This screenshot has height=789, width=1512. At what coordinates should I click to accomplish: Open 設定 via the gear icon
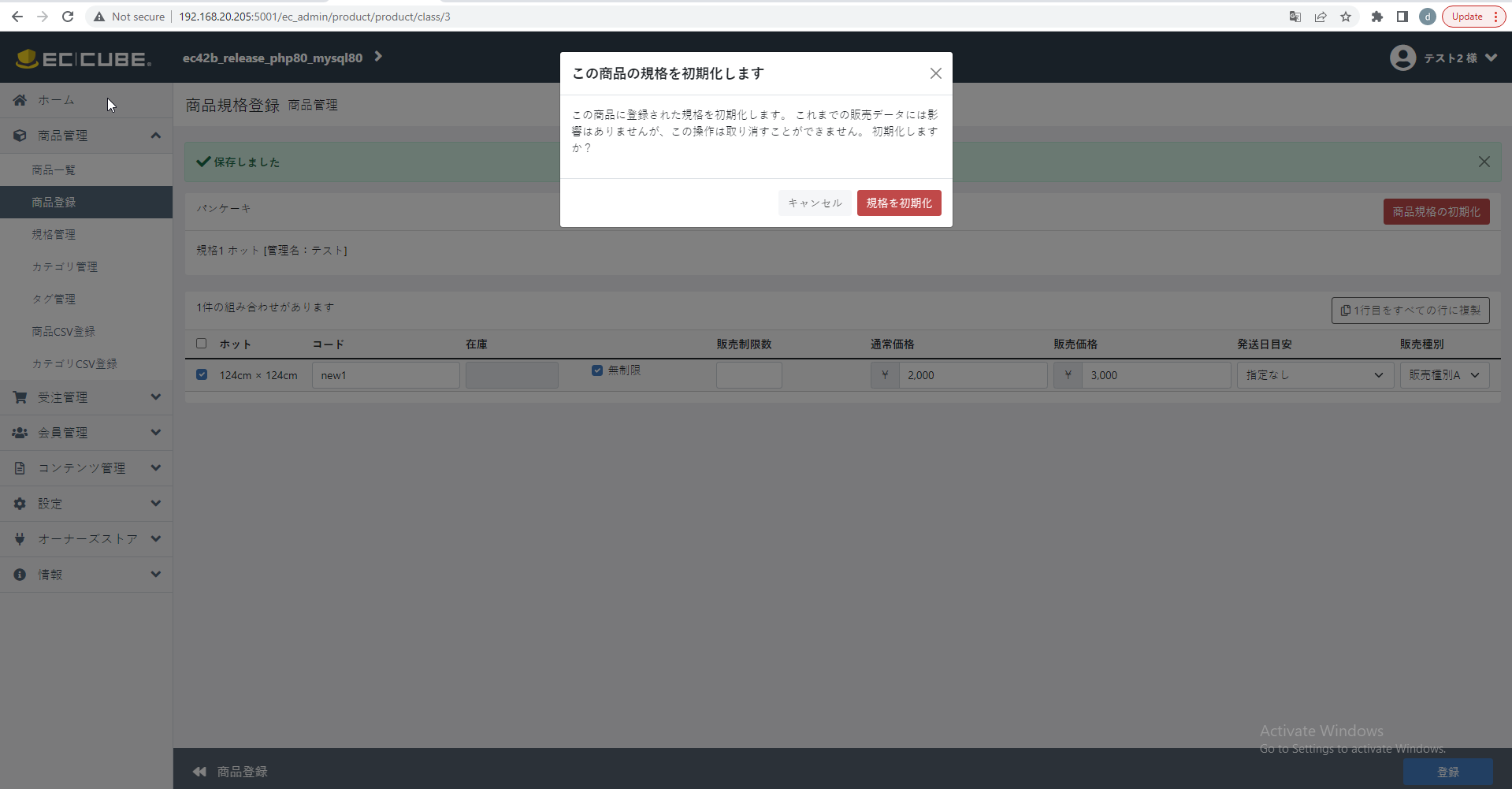19,503
